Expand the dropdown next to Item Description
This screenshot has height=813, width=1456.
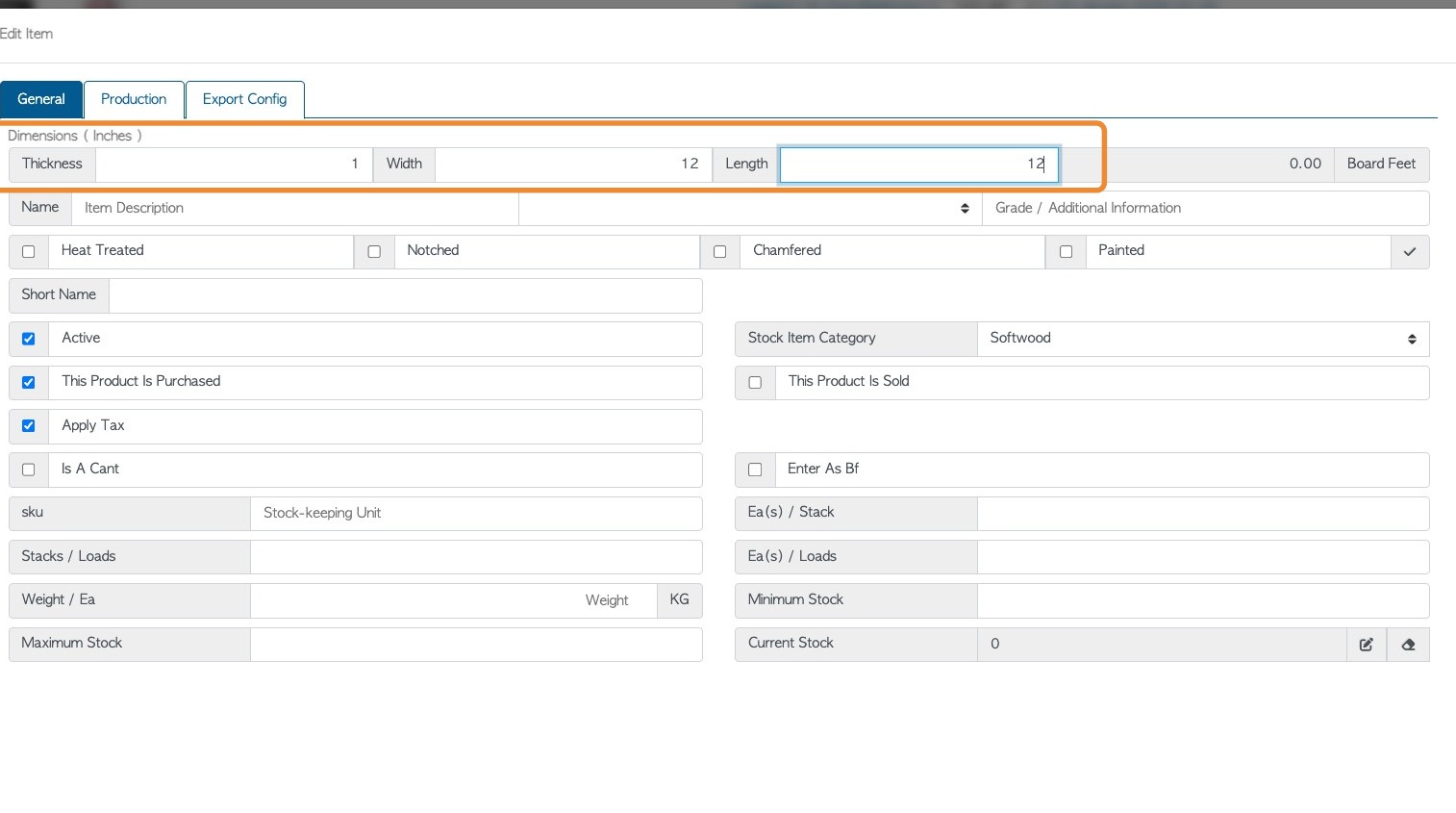(750, 209)
